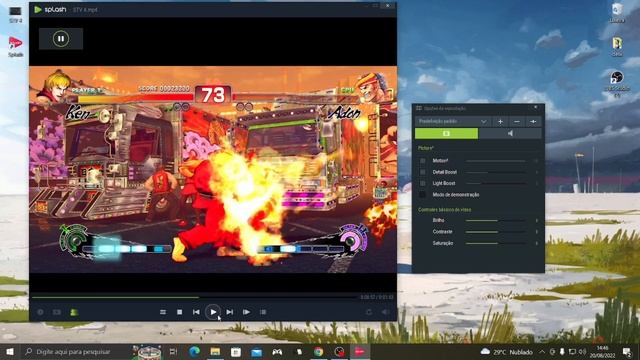Open the playlist icon in player bar

click(263, 312)
